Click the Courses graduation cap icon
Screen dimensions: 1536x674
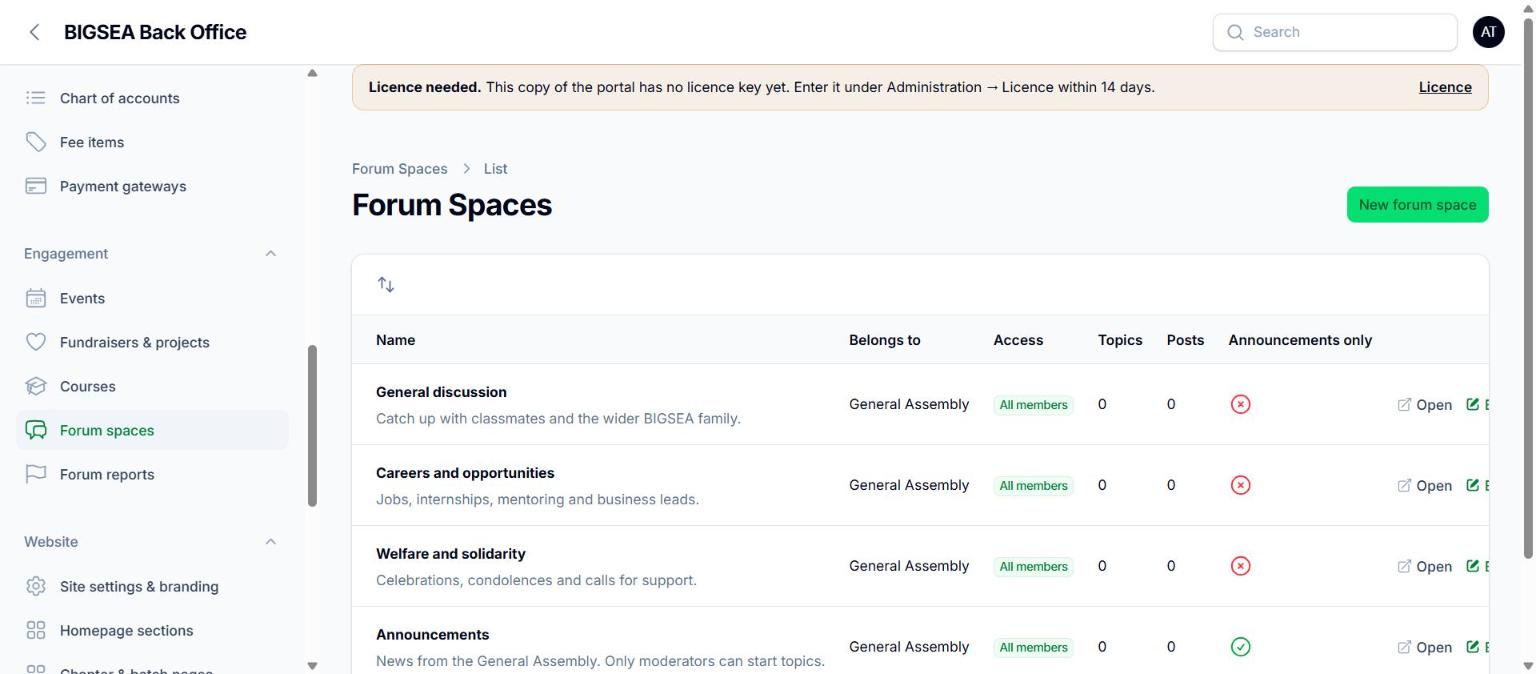(x=36, y=386)
